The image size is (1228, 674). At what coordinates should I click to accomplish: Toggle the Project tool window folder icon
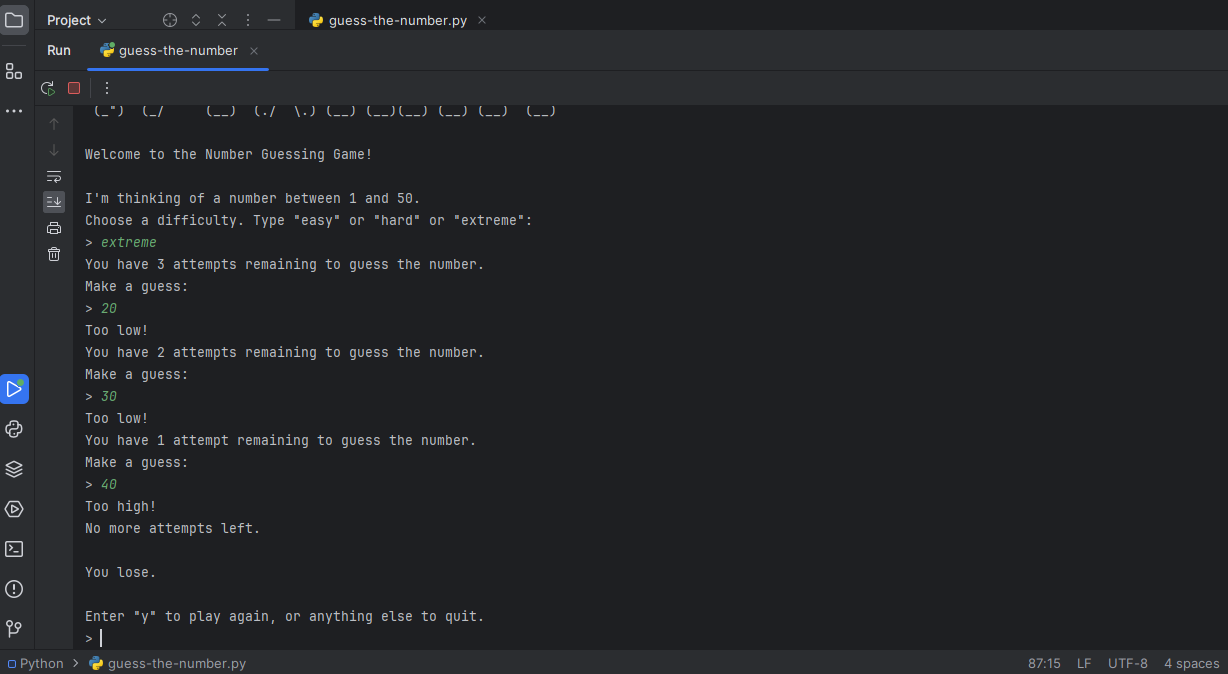tap(14, 20)
